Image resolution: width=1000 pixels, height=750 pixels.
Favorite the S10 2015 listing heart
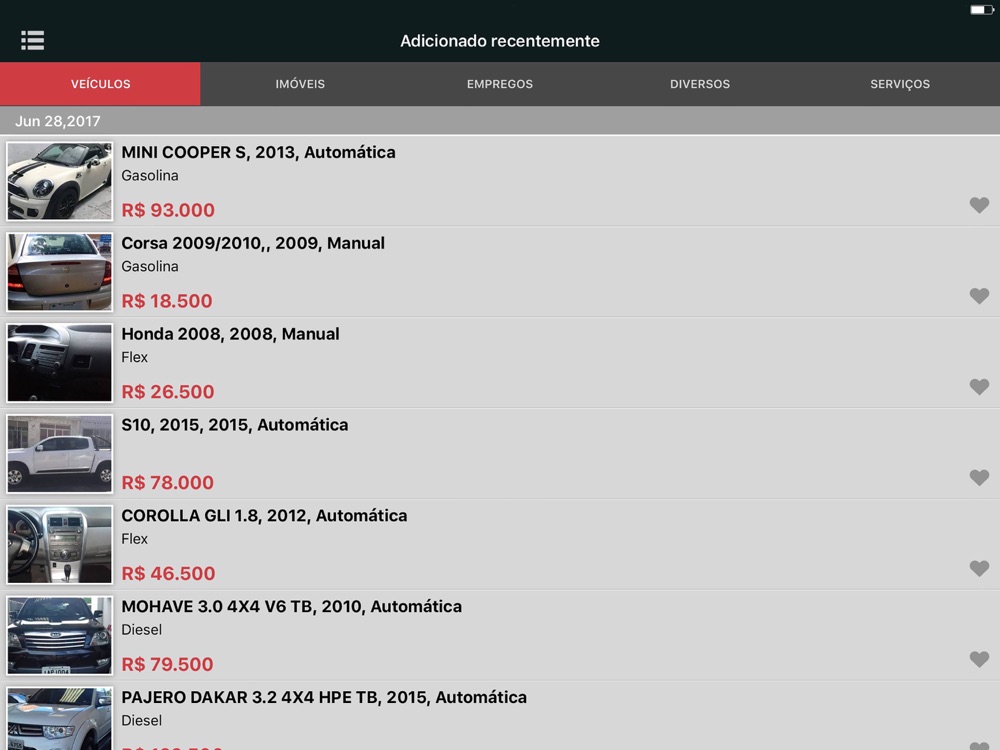979,477
